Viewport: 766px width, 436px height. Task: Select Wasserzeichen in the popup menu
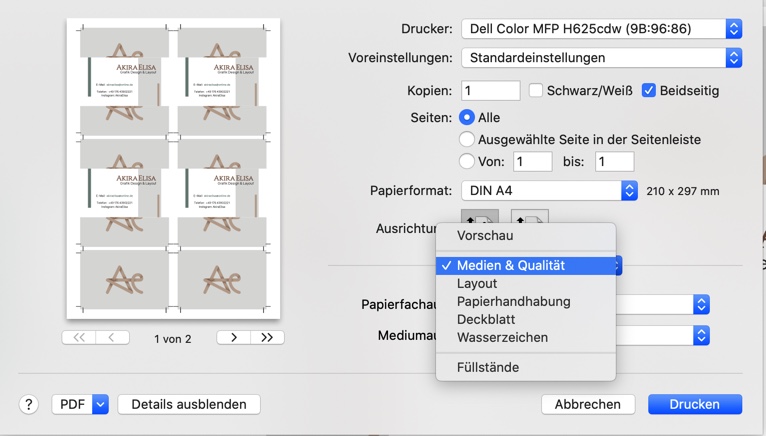pyautogui.click(x=502, y=337)
